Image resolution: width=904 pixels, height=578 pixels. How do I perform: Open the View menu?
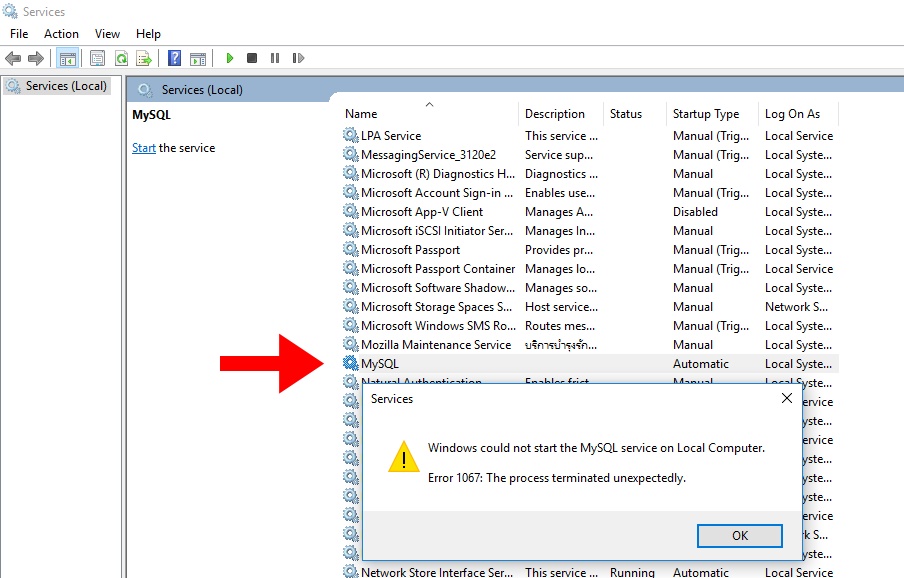point(107,34)
